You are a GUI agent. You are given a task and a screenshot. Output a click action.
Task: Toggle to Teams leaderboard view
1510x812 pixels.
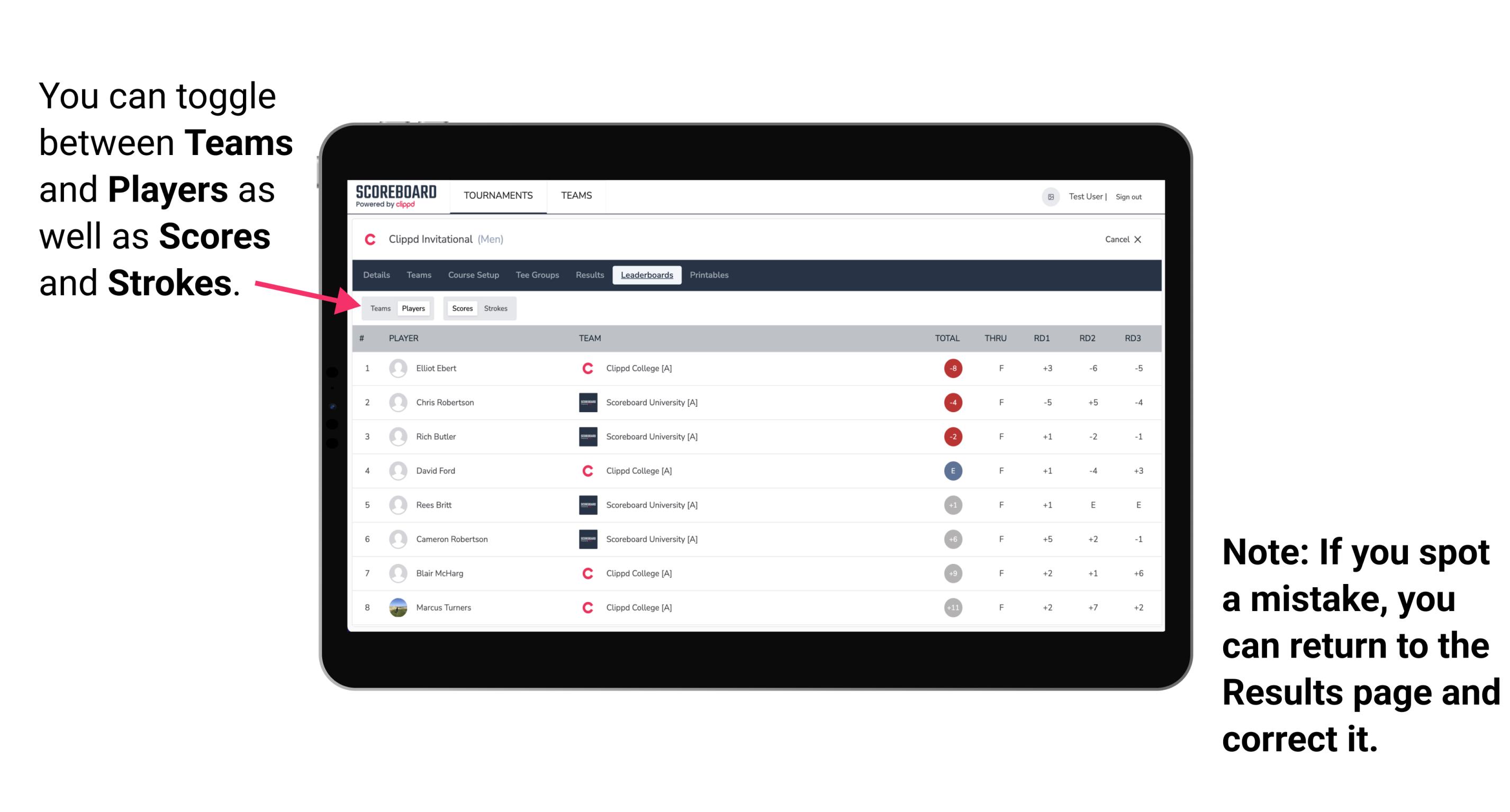point(380,308)
